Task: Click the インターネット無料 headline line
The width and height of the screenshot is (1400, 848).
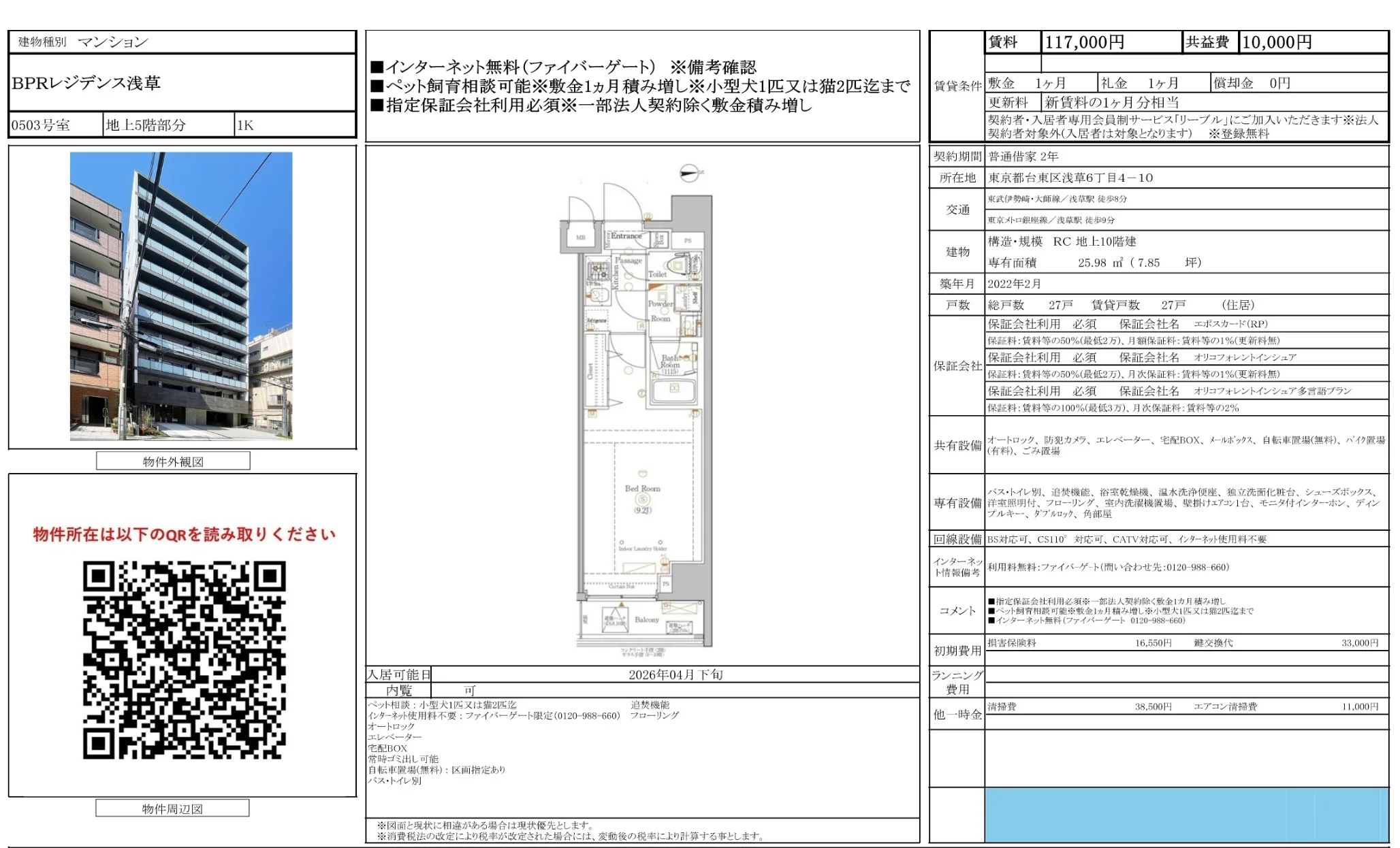Action: click(x=564, y=67)
